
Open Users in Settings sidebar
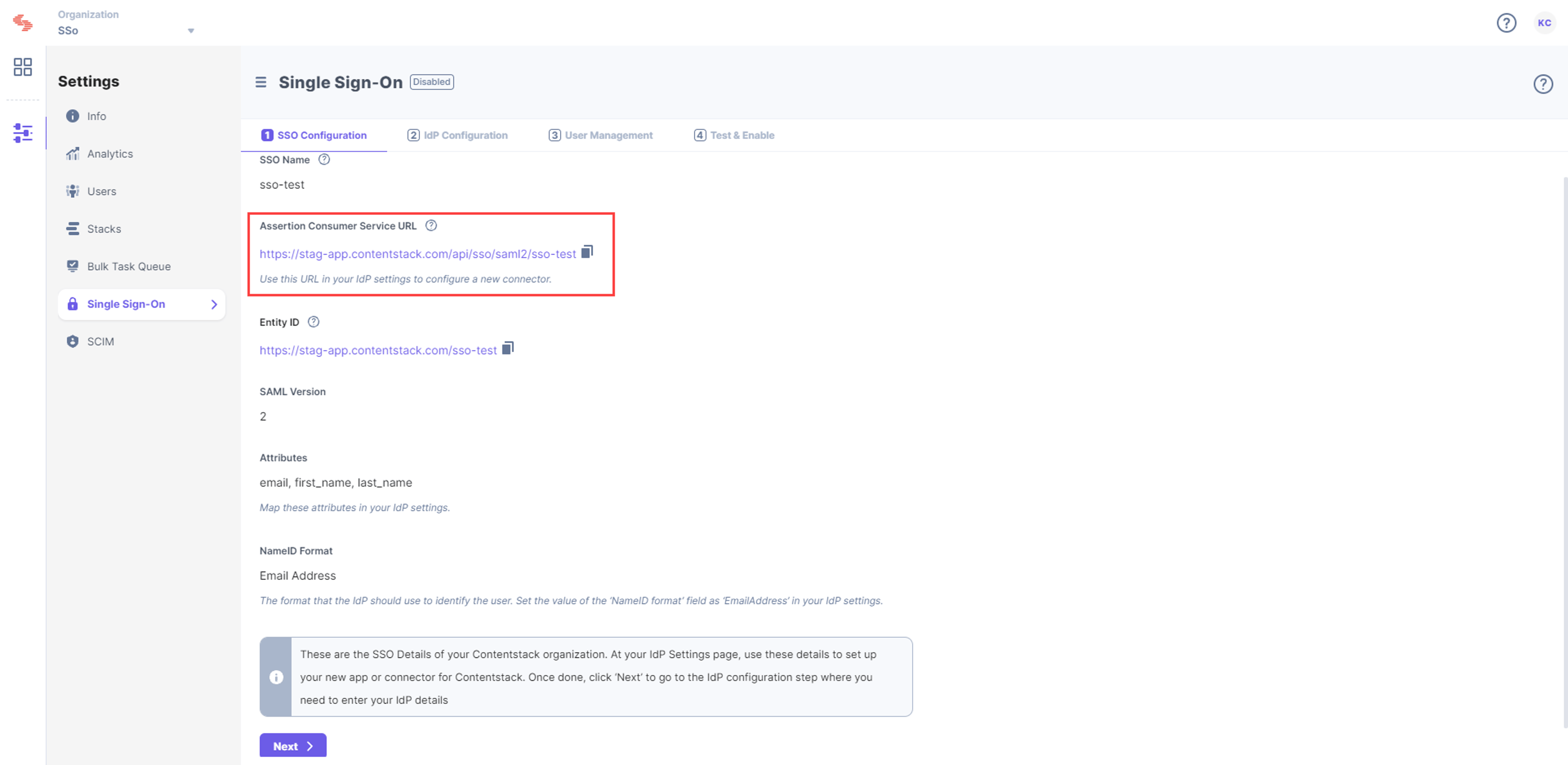141,192
